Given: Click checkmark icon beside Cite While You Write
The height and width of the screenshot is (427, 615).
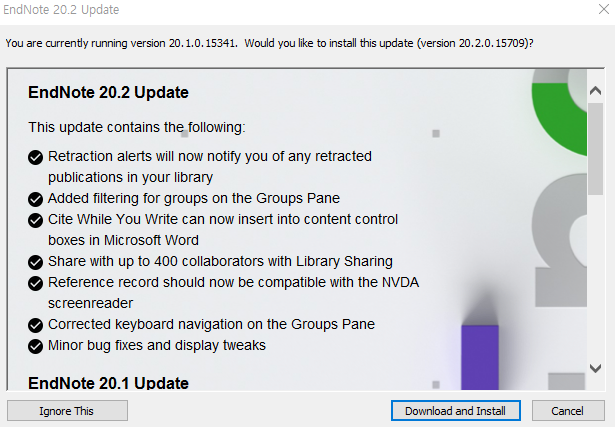Looking at the screenshot, I should tap(35, 220).
